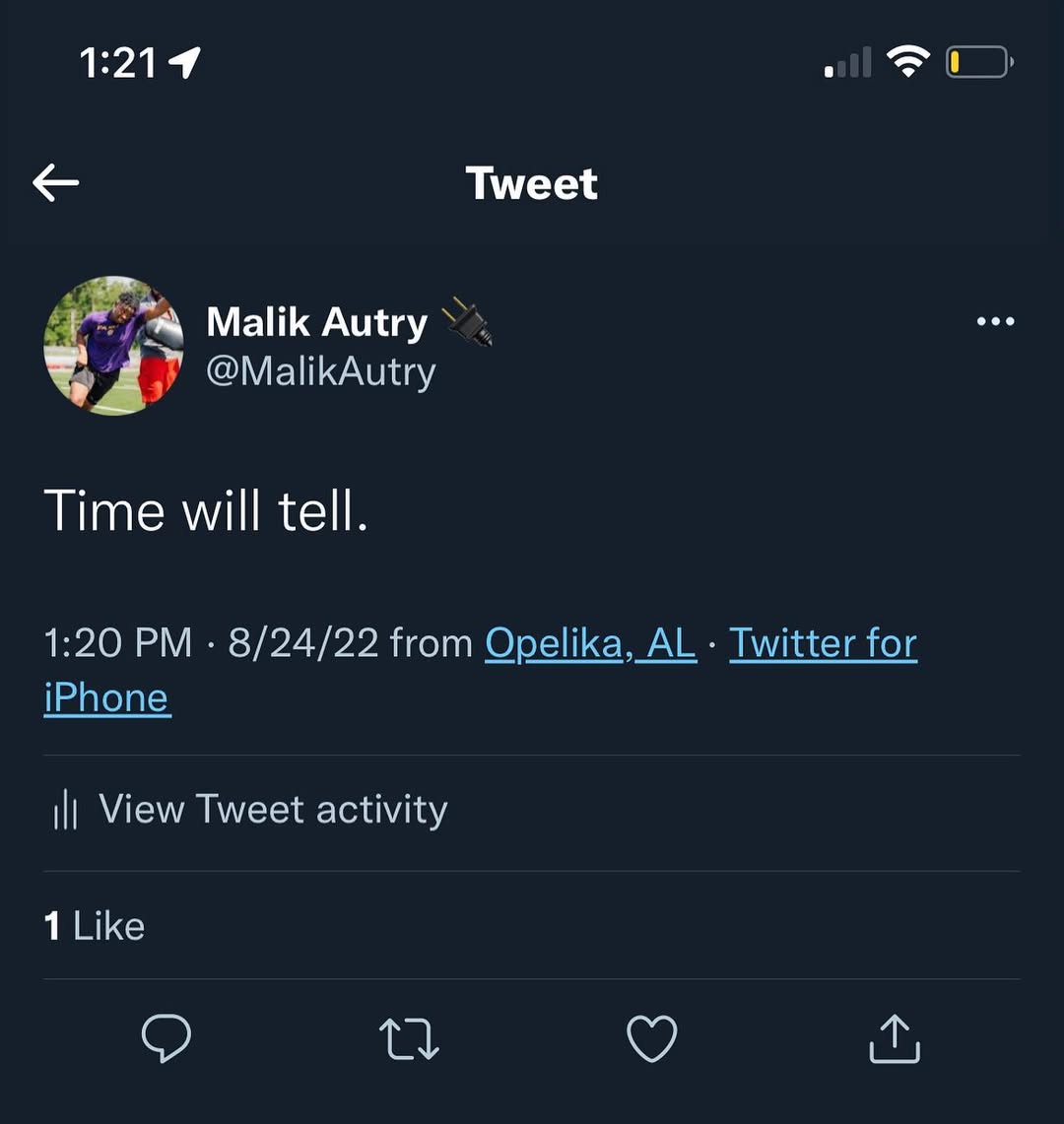Tap the bar chart analytics icon
The width and height of the screenshot is (1064, 1124).
pyautogui.click(x=65, y=811)
